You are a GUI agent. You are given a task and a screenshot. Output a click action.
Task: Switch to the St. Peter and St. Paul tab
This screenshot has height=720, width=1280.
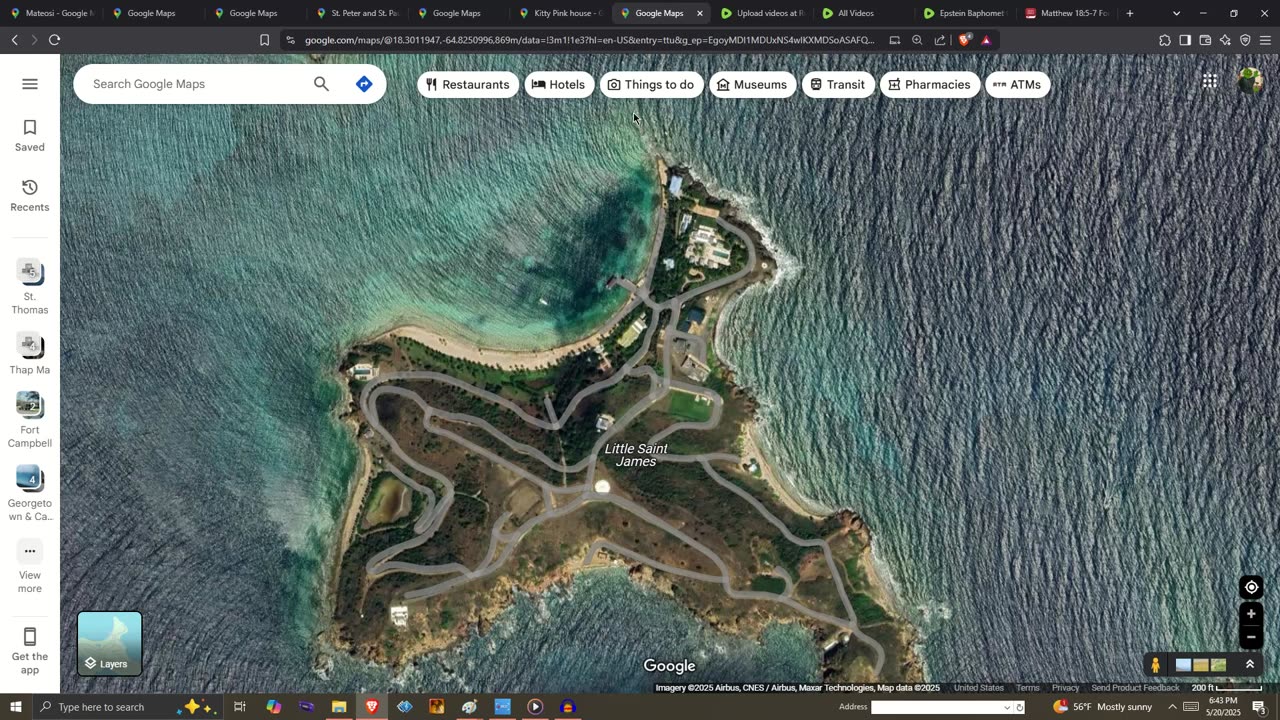pos(357,13)
